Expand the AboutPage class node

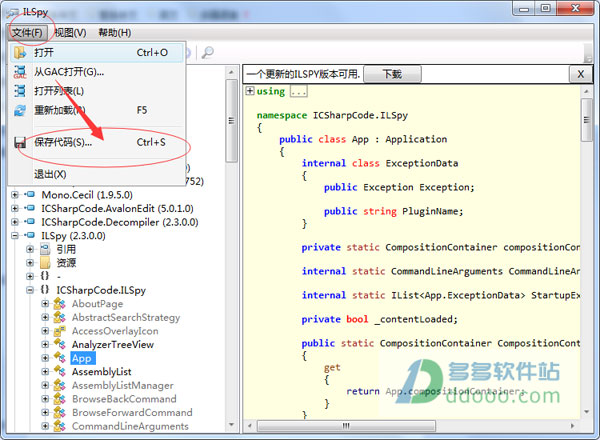tap(45, 304)
